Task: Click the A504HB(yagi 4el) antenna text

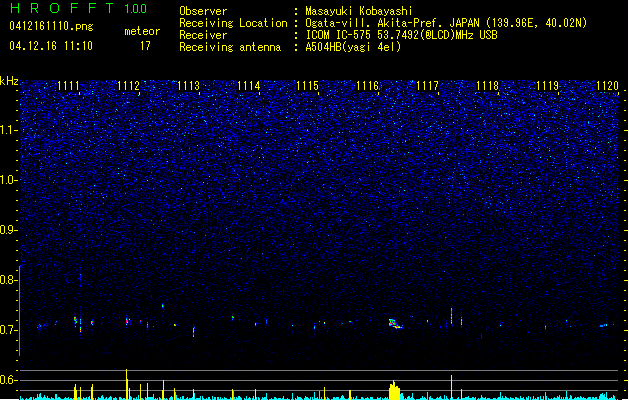Action: [353, 47]
